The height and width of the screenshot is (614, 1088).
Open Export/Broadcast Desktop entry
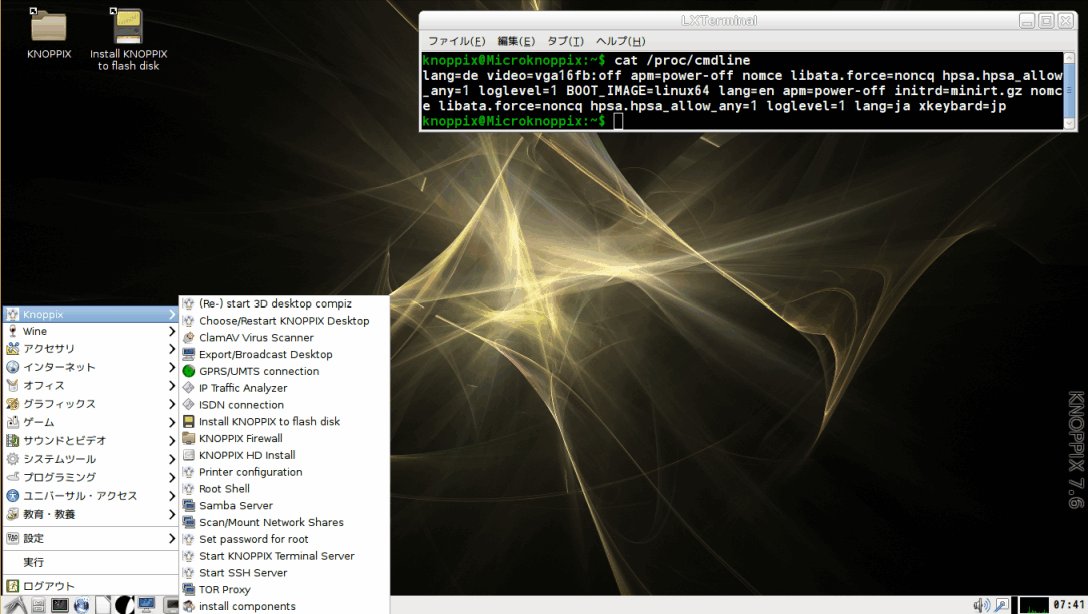click(284, 354)
